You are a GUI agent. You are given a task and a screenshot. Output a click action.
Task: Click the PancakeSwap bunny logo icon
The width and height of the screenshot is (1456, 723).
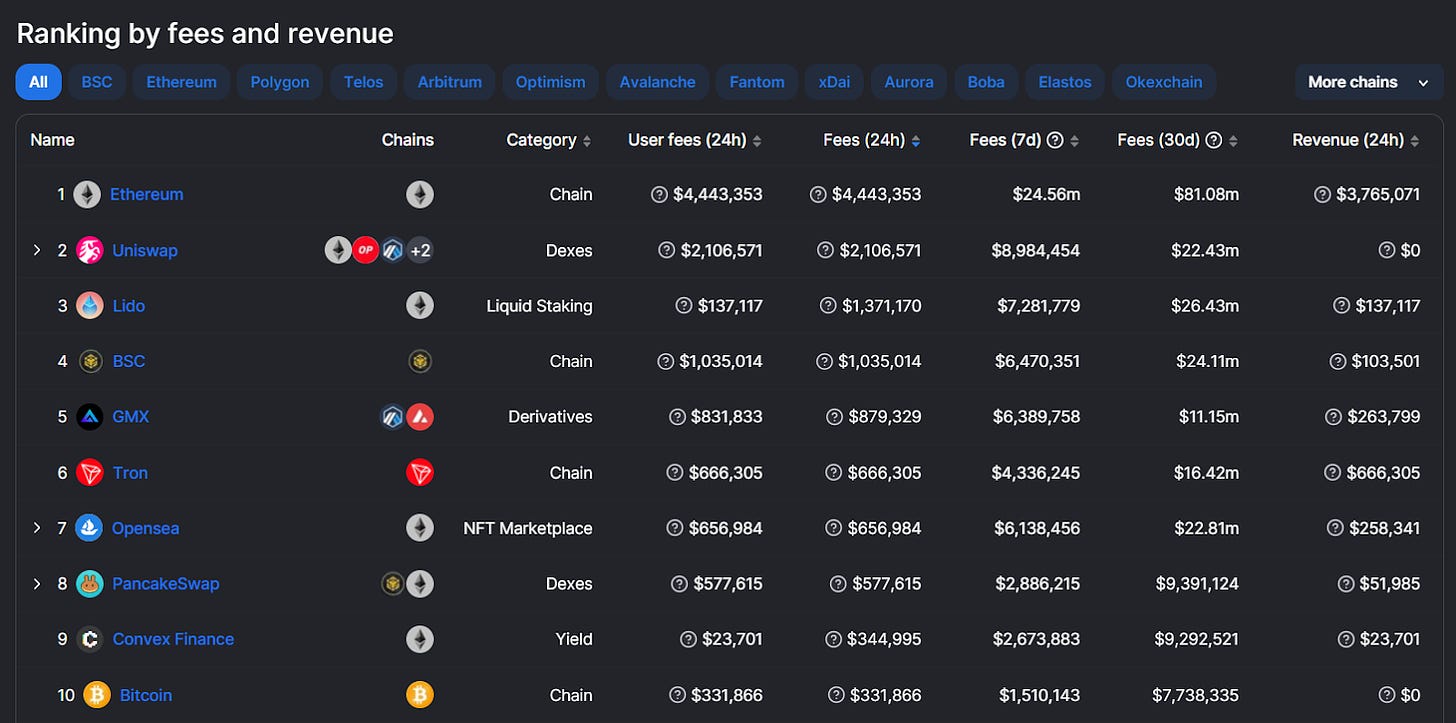click(x=90, y=584)
